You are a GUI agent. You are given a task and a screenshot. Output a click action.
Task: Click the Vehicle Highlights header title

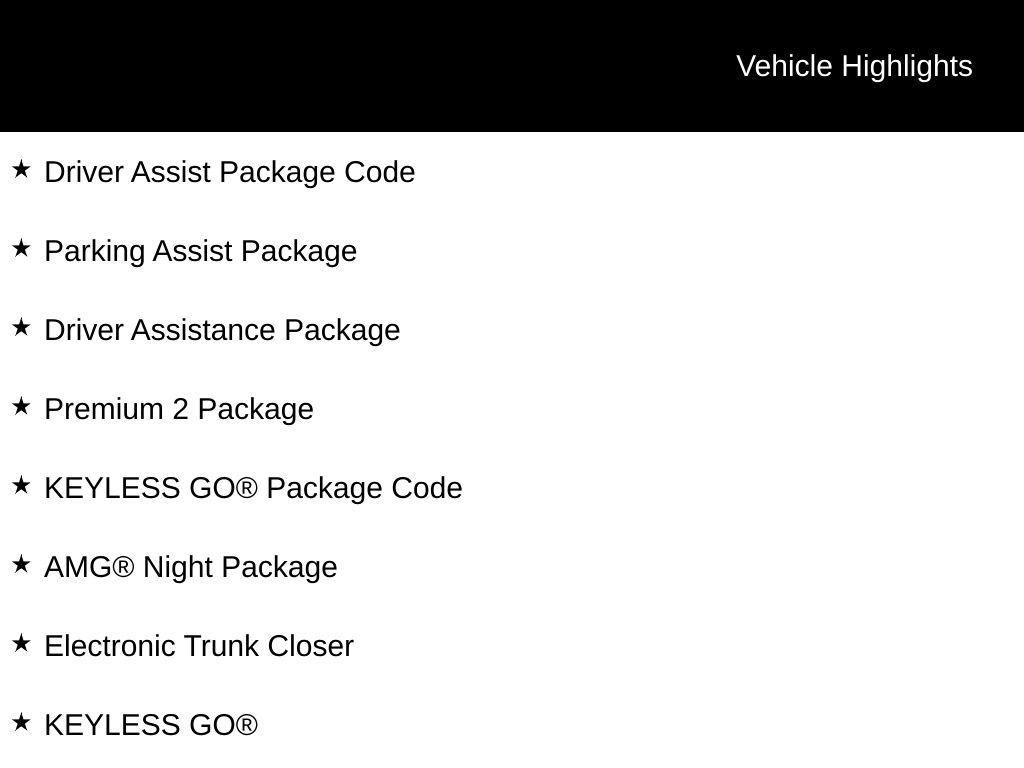854,66
